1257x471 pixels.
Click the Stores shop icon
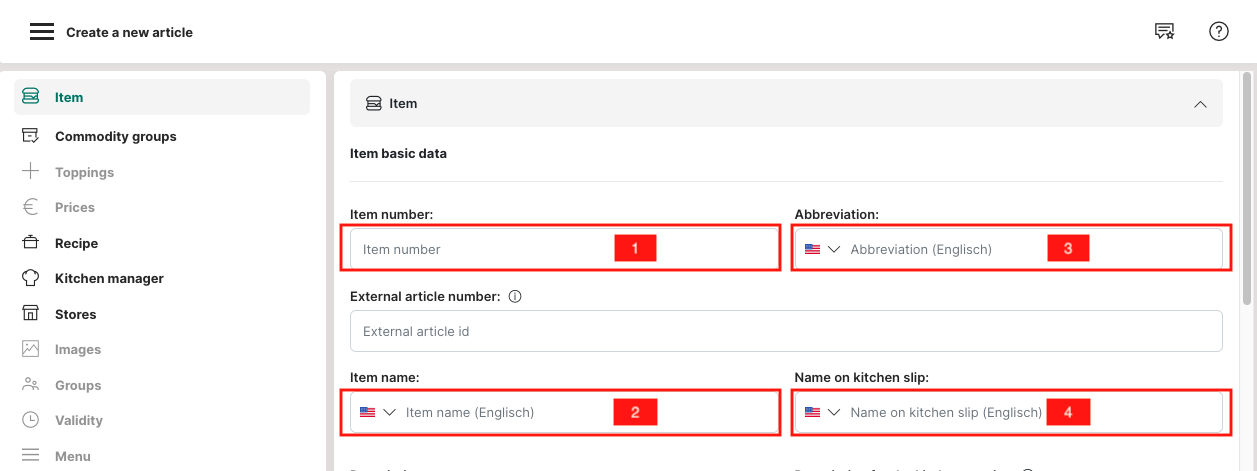[x=31, y=314]
